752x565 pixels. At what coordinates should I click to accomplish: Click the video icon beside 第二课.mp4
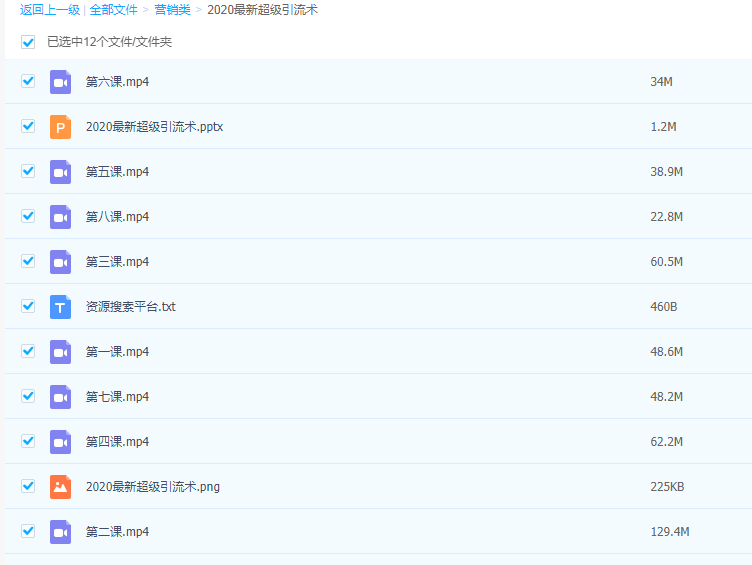tap(61, 532)
